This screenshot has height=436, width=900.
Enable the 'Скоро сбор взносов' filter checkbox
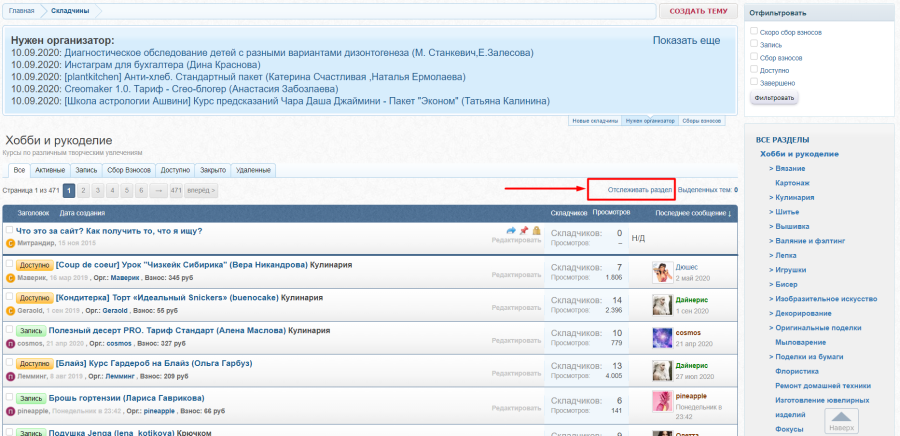(754, 32)
